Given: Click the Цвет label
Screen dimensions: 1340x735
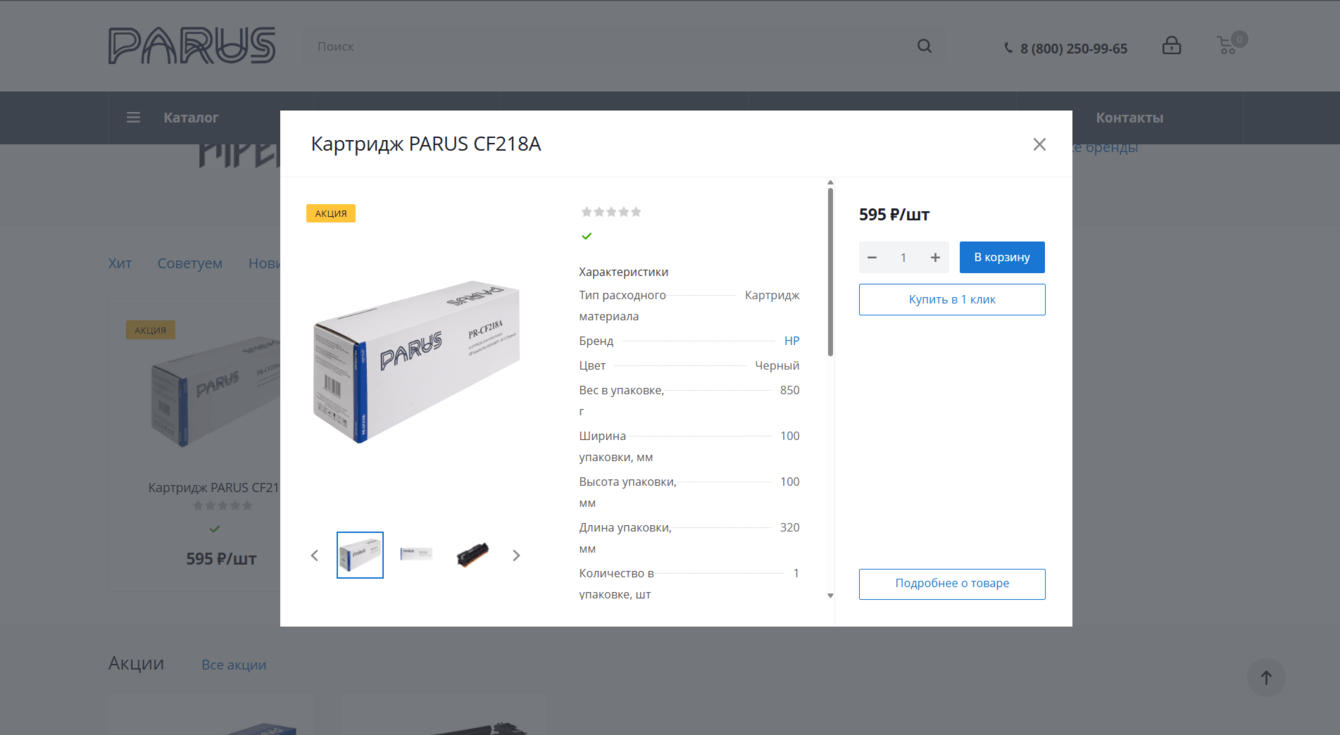Looking at the screenshot, I should click(592, 366).
